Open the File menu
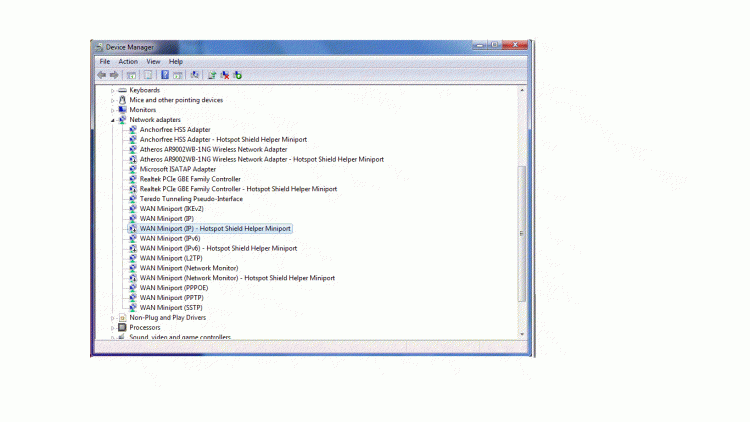 tap(105, 62)
